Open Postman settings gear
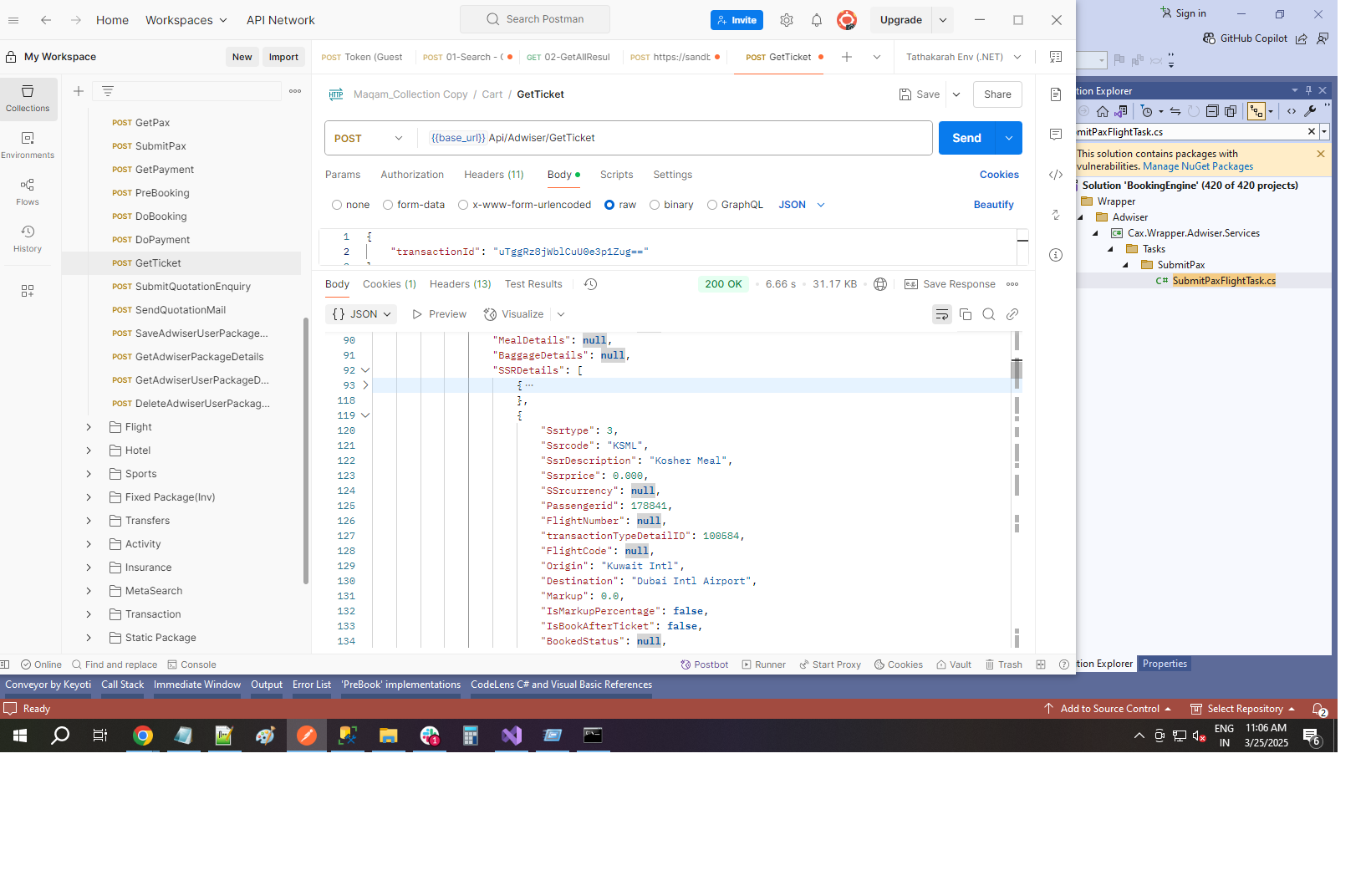The image size is (1371, 896). coord(787,20)
